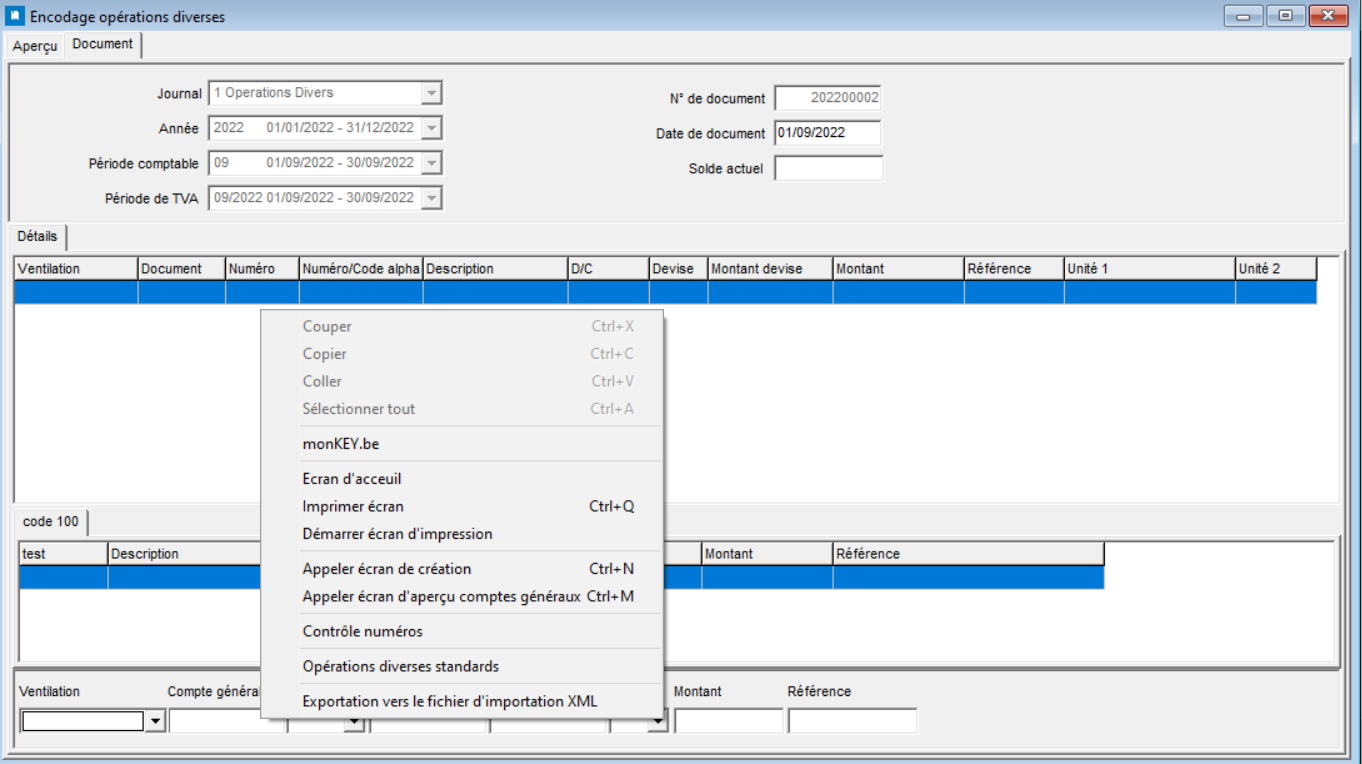Expand the Période de TVA dropdown
The height and width of the screenshot is (764, 1362).
431,198
